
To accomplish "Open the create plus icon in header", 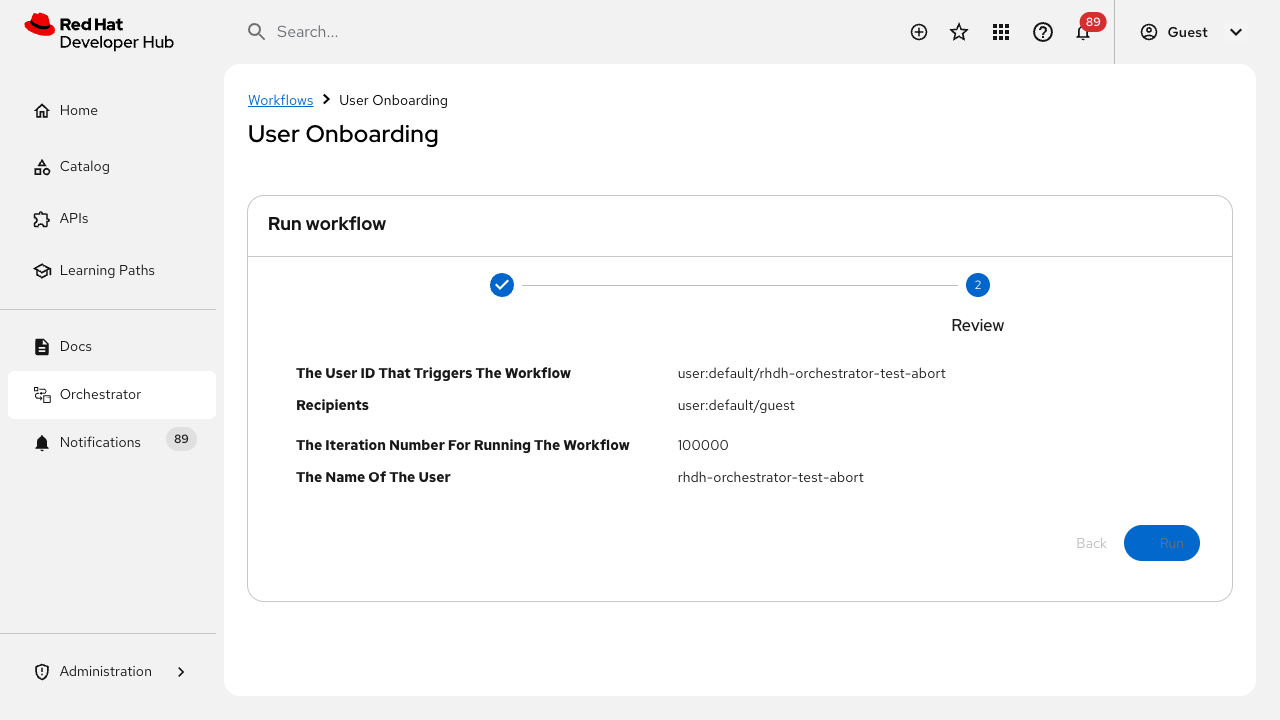I will click(919, 32).
